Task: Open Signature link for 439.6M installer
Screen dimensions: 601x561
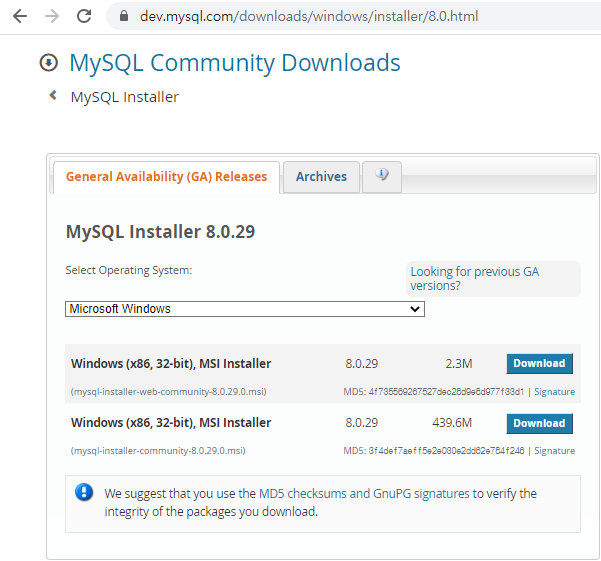Action: click(x=554, y=451)
